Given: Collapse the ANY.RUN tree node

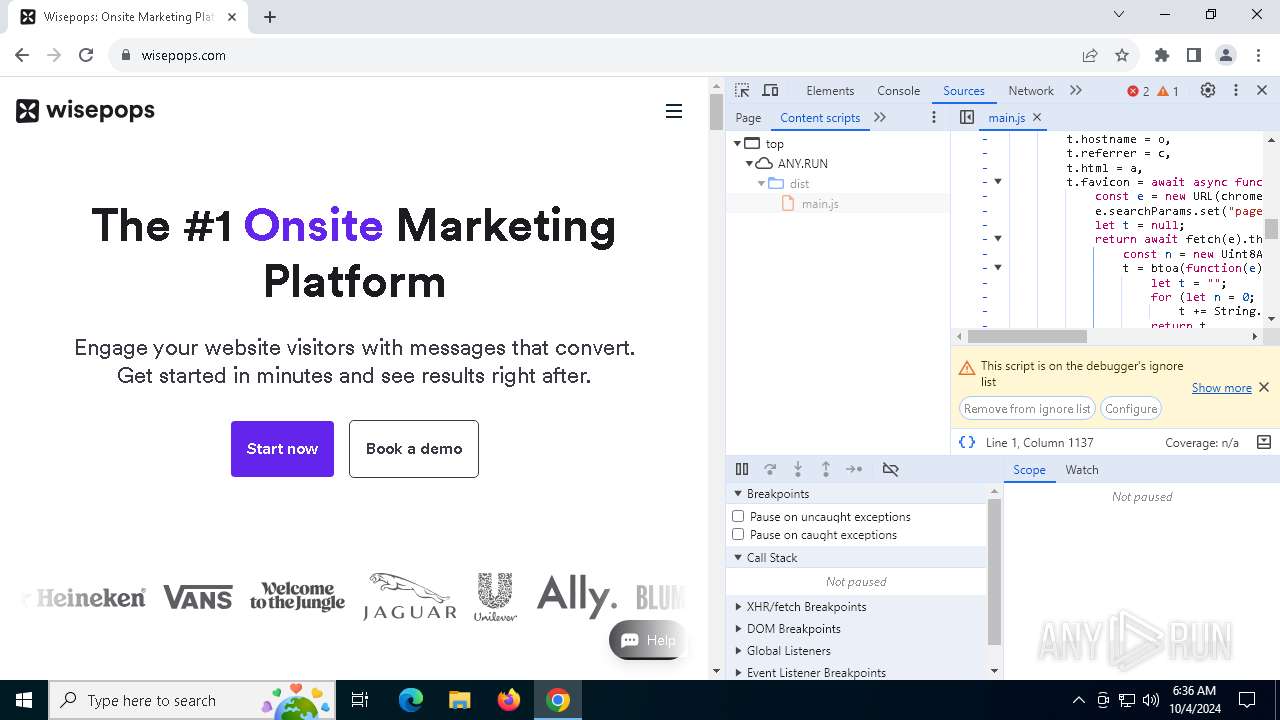Looking at the screenshot, I should click(749, 163).
